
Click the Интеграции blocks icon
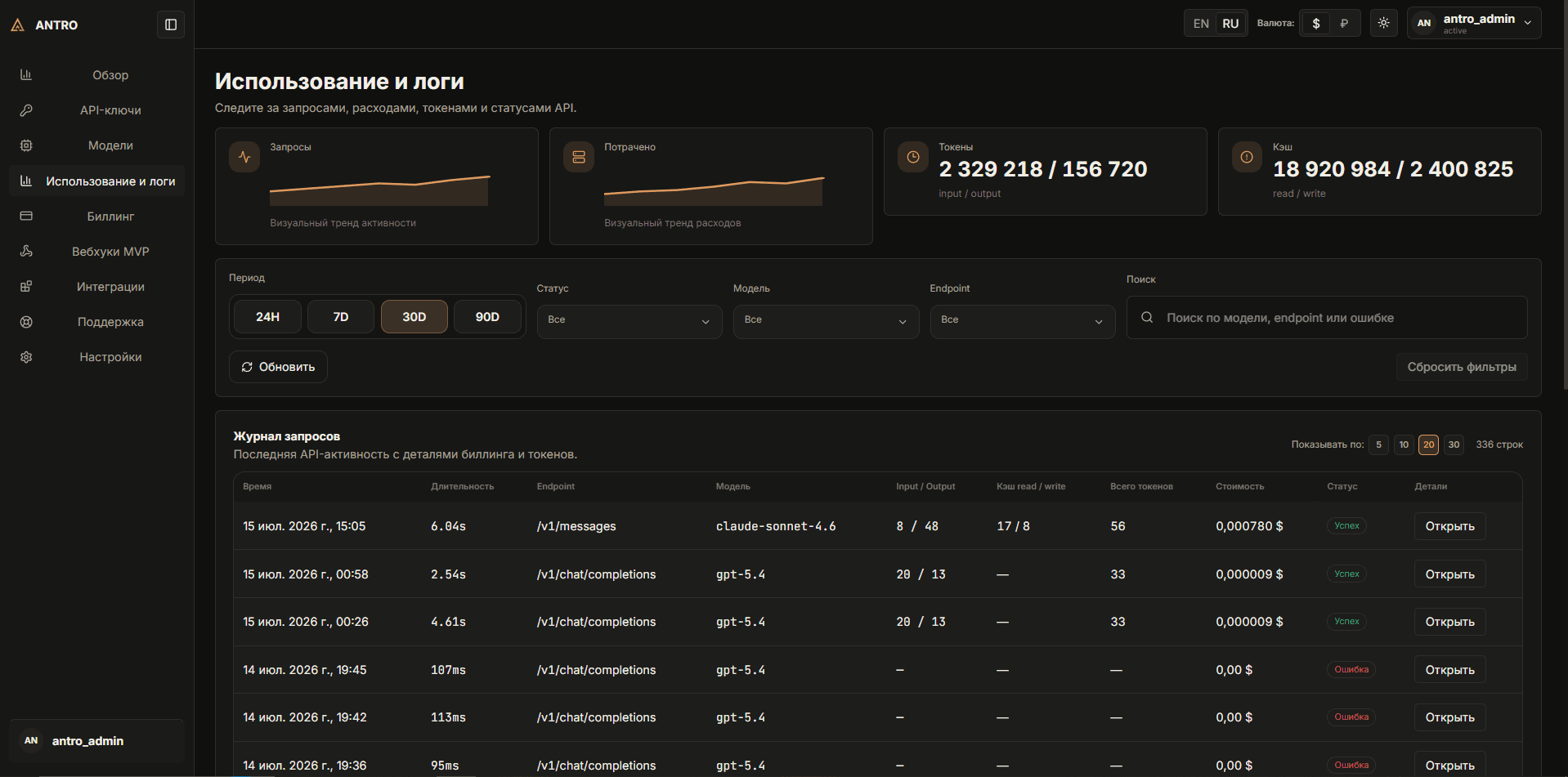click(x=26, y=287)
